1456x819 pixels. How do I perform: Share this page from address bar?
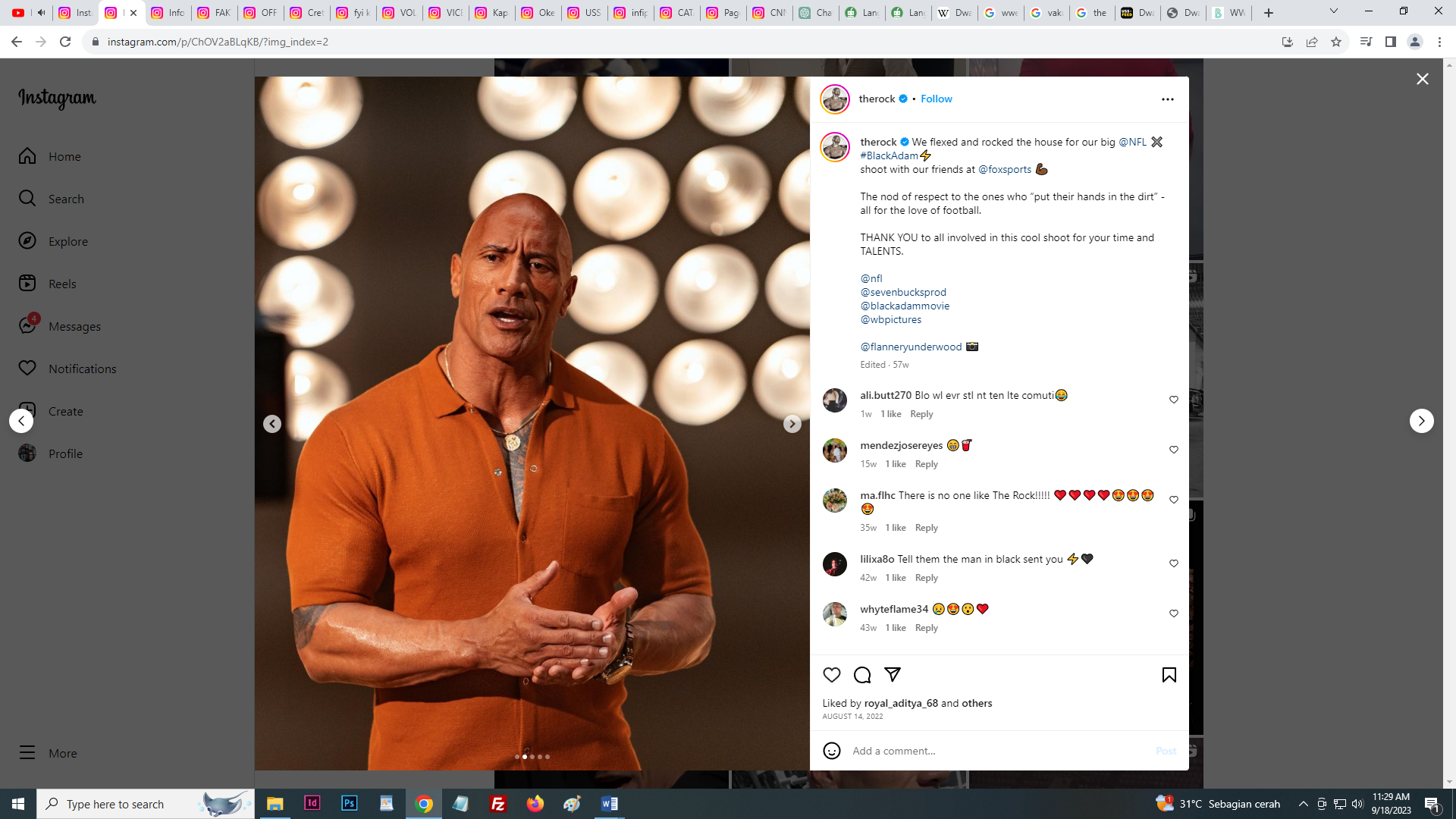tap(1312, 42)
